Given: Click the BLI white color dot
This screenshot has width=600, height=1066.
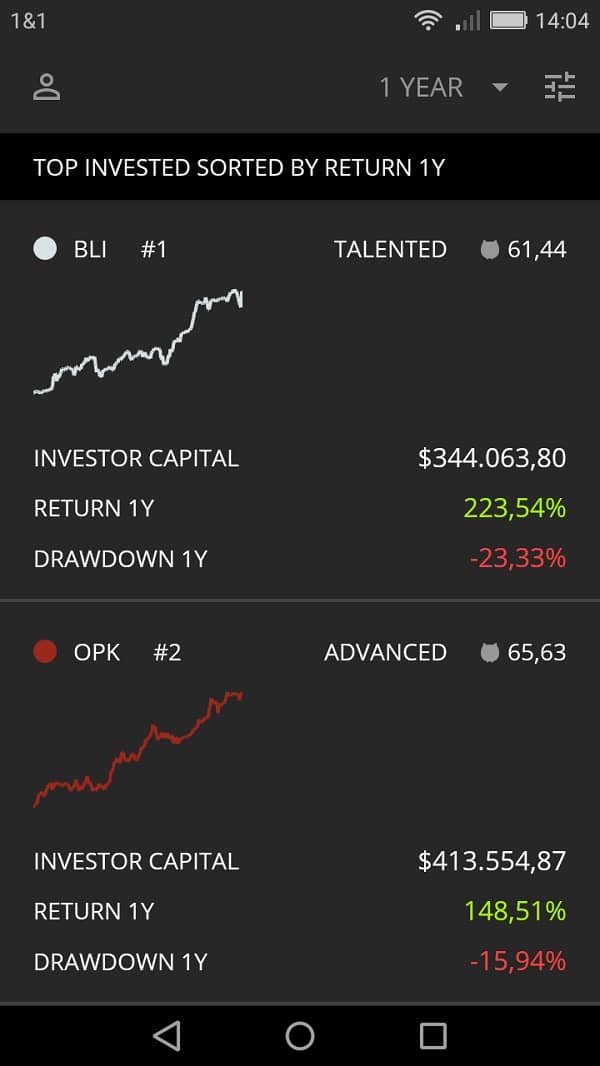Looking at the screenshot, I should coord(45,249).
